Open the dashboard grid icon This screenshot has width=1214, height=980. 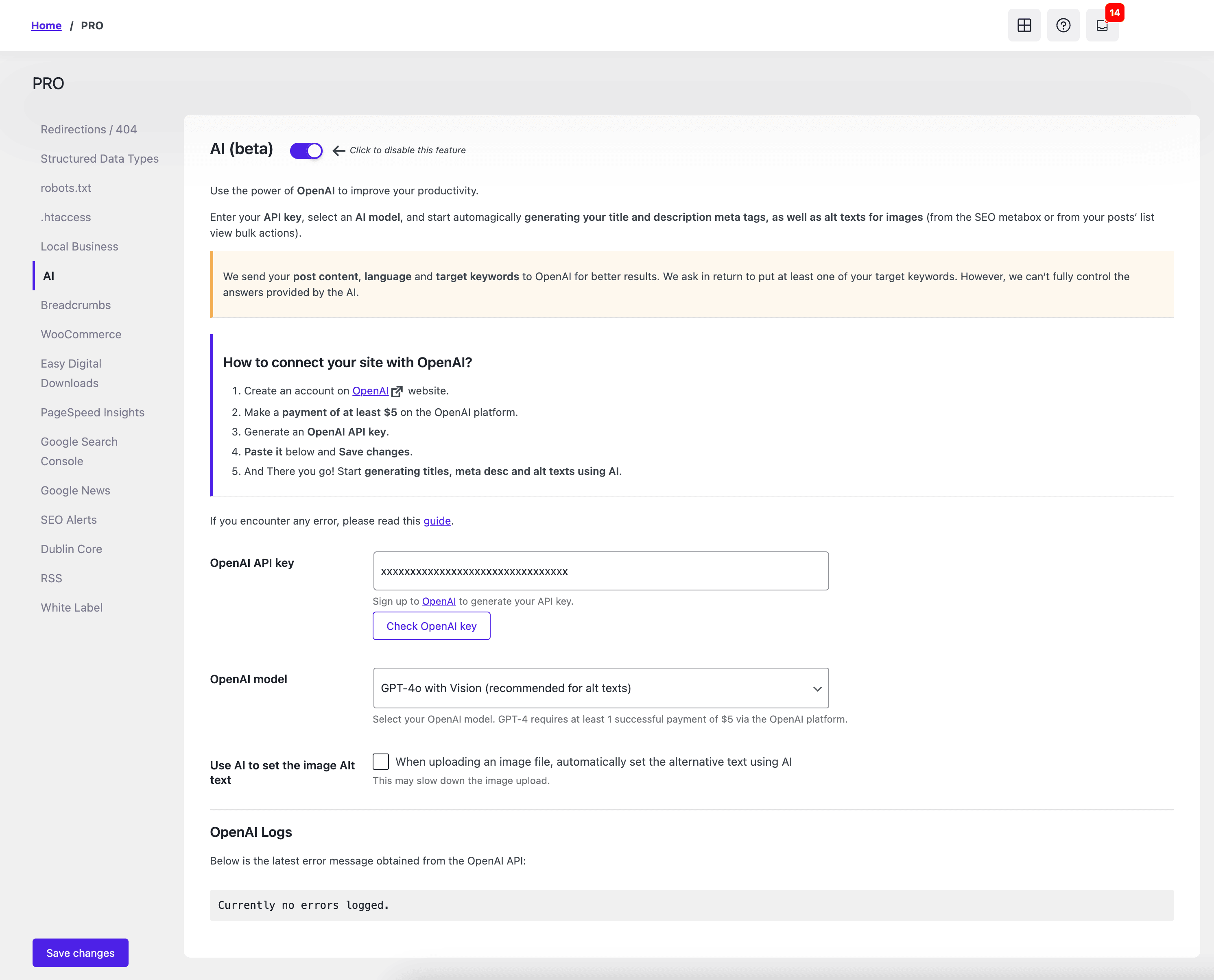(x=1024, y=25)
